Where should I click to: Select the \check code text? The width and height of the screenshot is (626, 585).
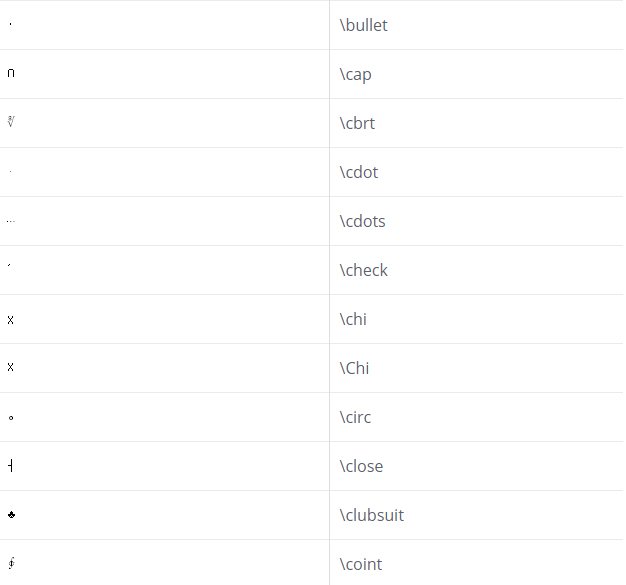[x=363, y=270]
